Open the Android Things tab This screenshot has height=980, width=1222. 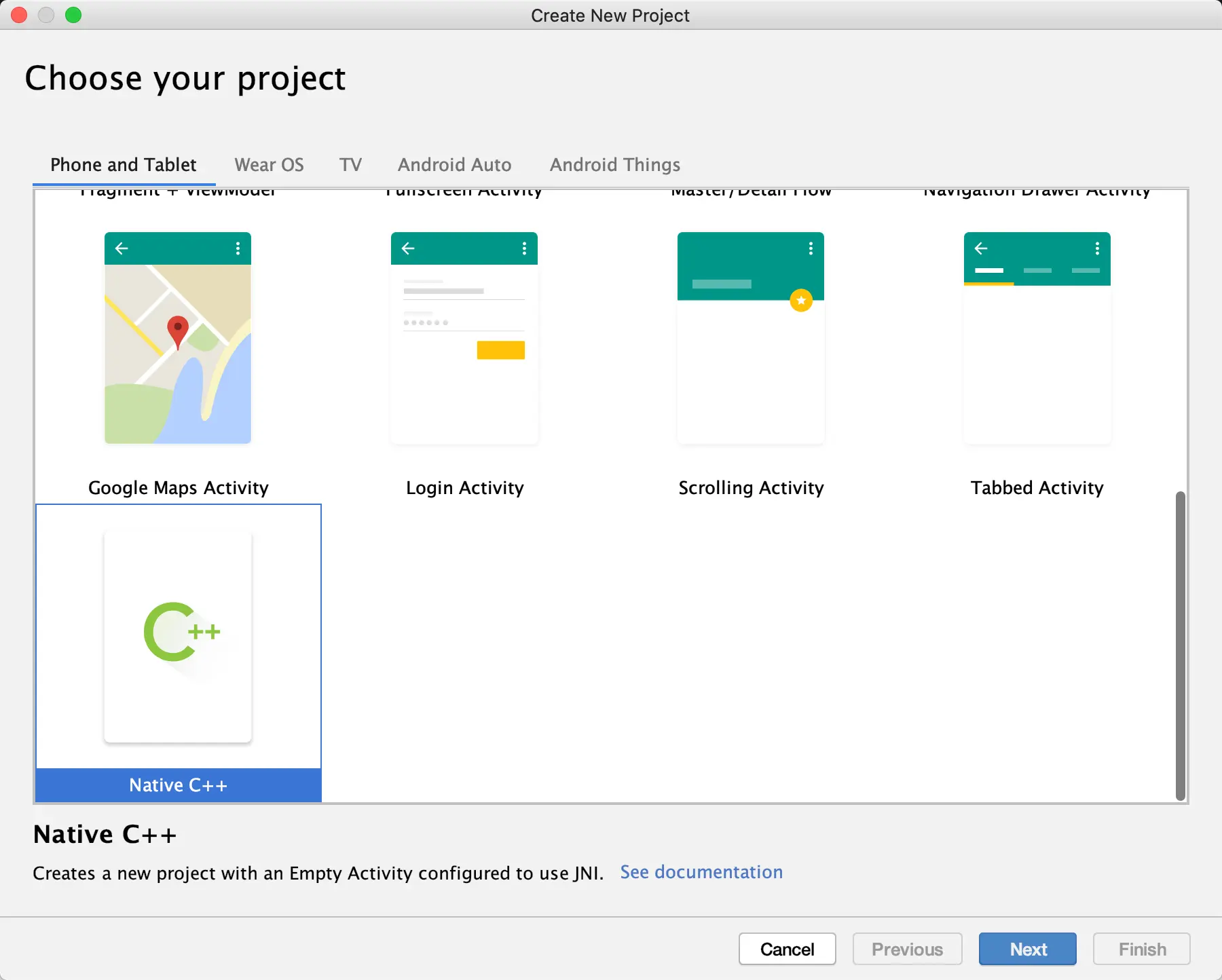click(615, 165)
